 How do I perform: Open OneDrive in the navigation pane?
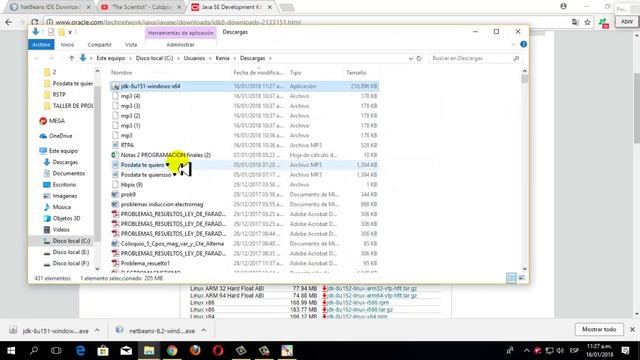(56, 136)
